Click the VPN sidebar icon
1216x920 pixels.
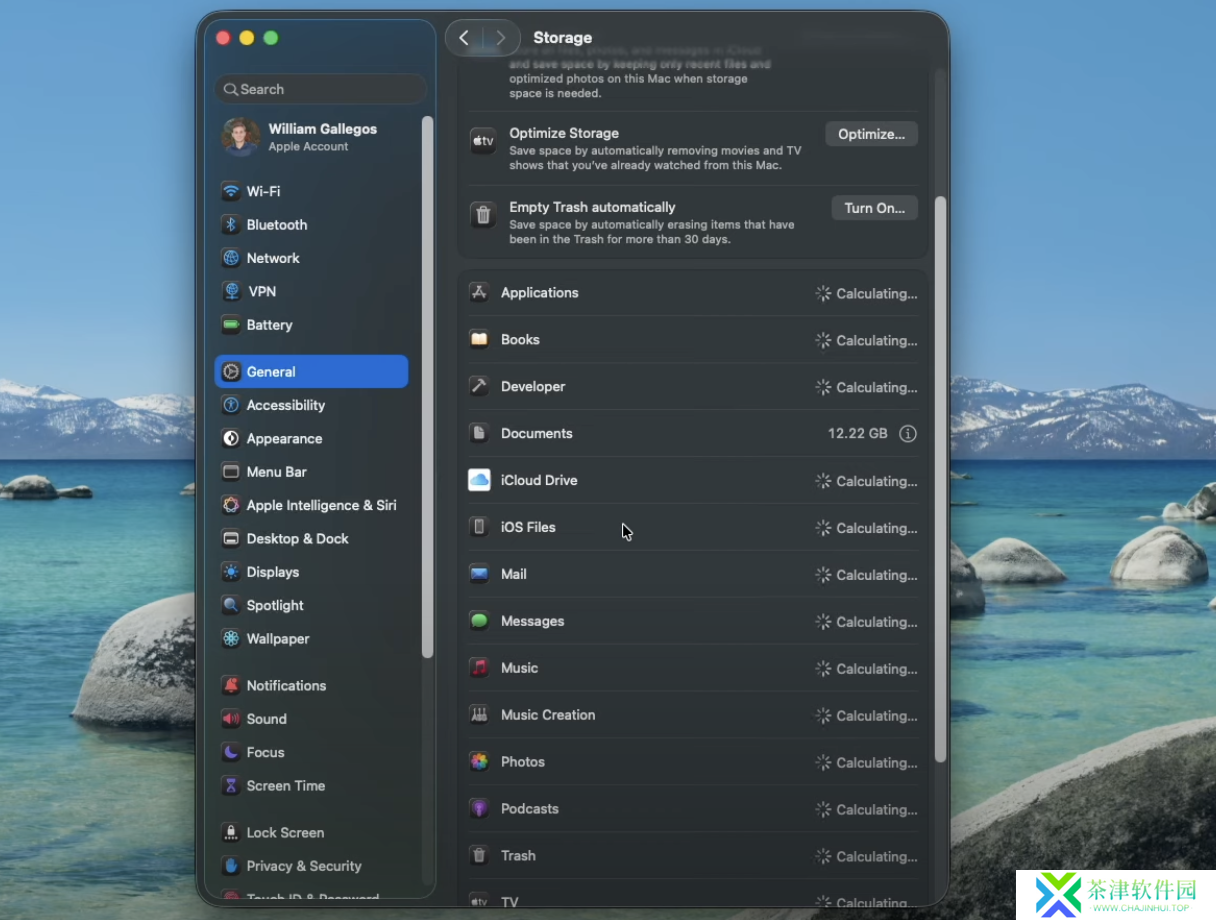(x=231, y=291)
